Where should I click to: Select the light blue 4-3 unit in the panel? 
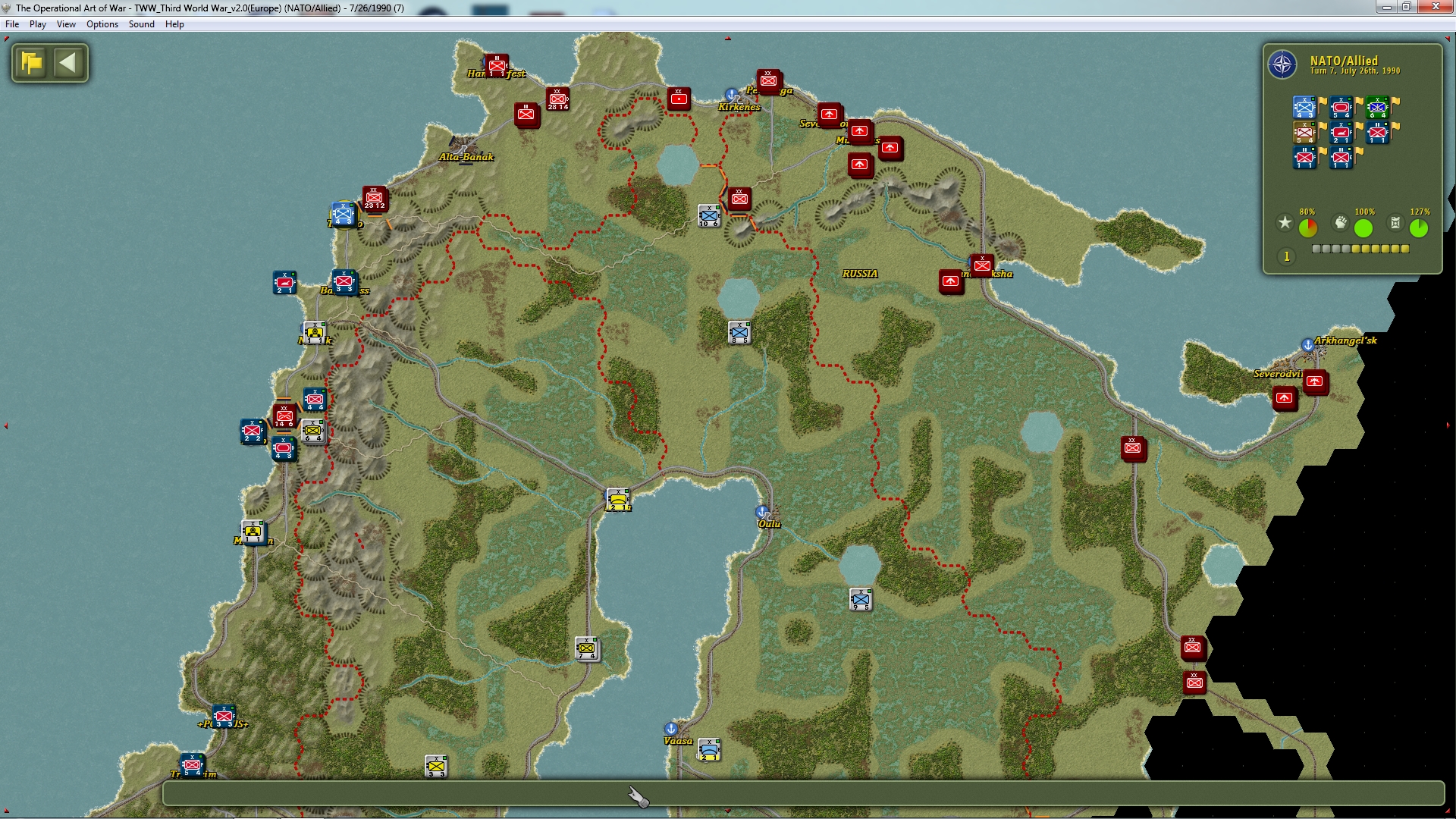coord(1304,108)
